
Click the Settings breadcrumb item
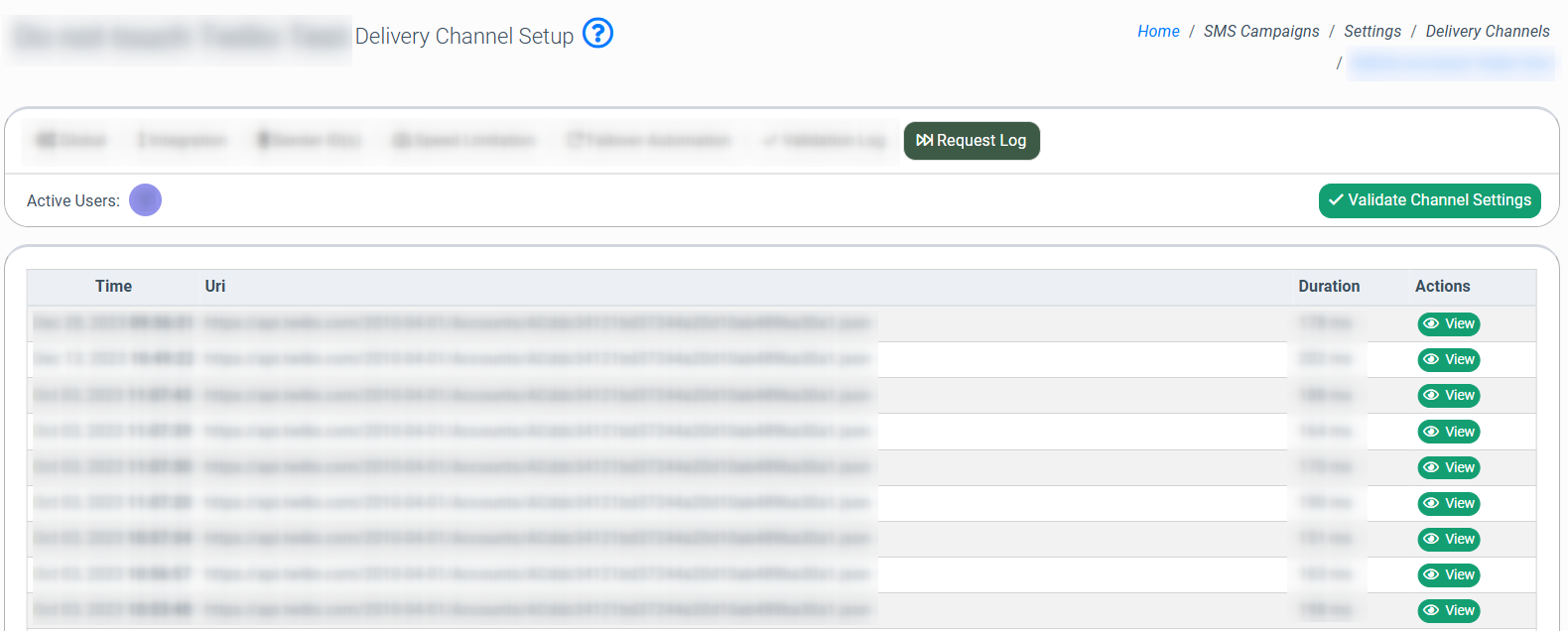click(x=1372, y=32)
